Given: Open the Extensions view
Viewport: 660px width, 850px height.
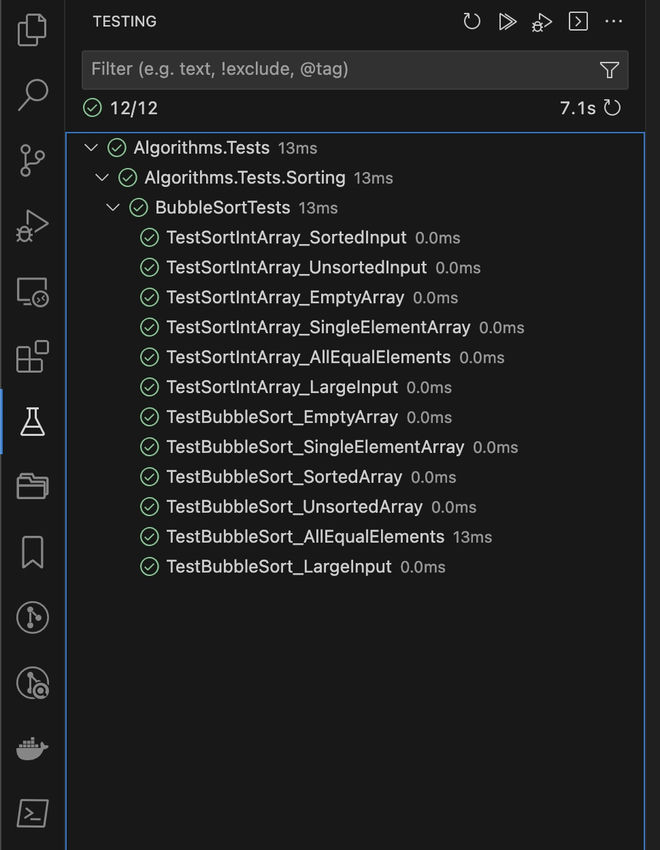Looking at the screenshot, I should (32, 356).
